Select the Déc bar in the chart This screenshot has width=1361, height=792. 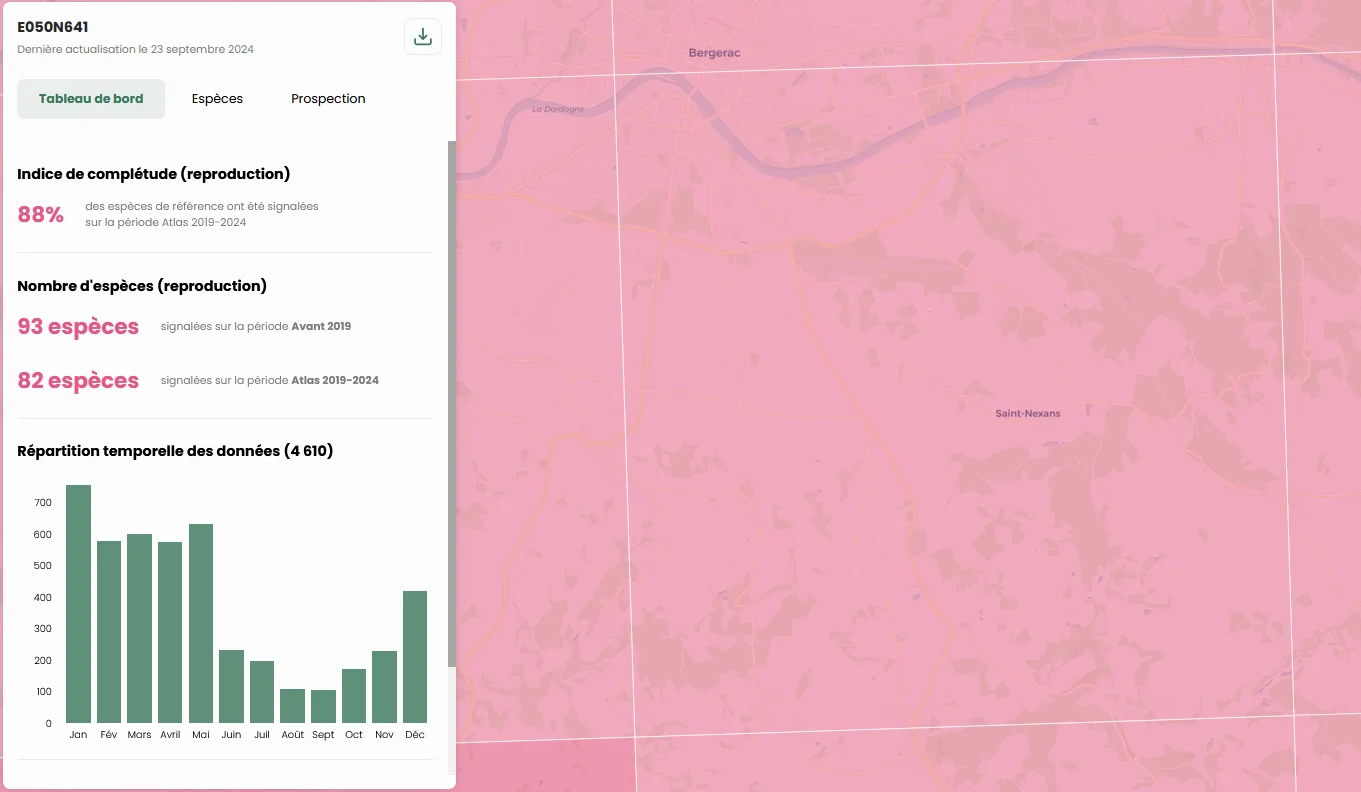point(415,657)
